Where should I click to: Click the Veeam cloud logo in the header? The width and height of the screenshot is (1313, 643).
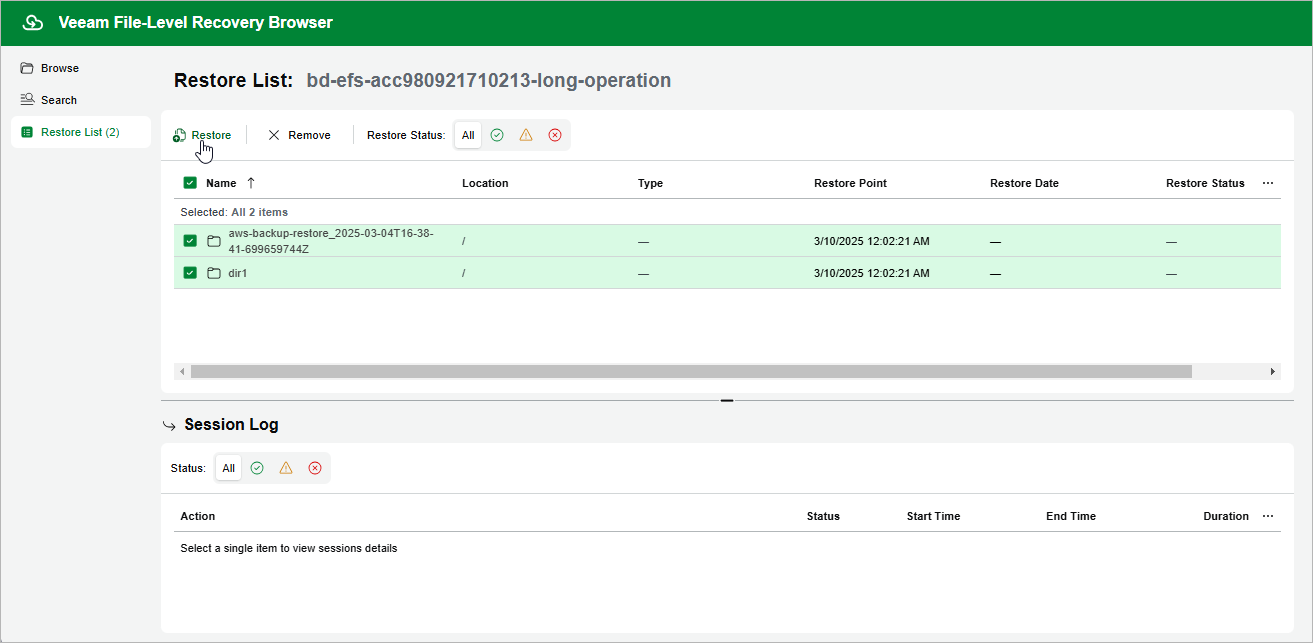coord(32,21)
